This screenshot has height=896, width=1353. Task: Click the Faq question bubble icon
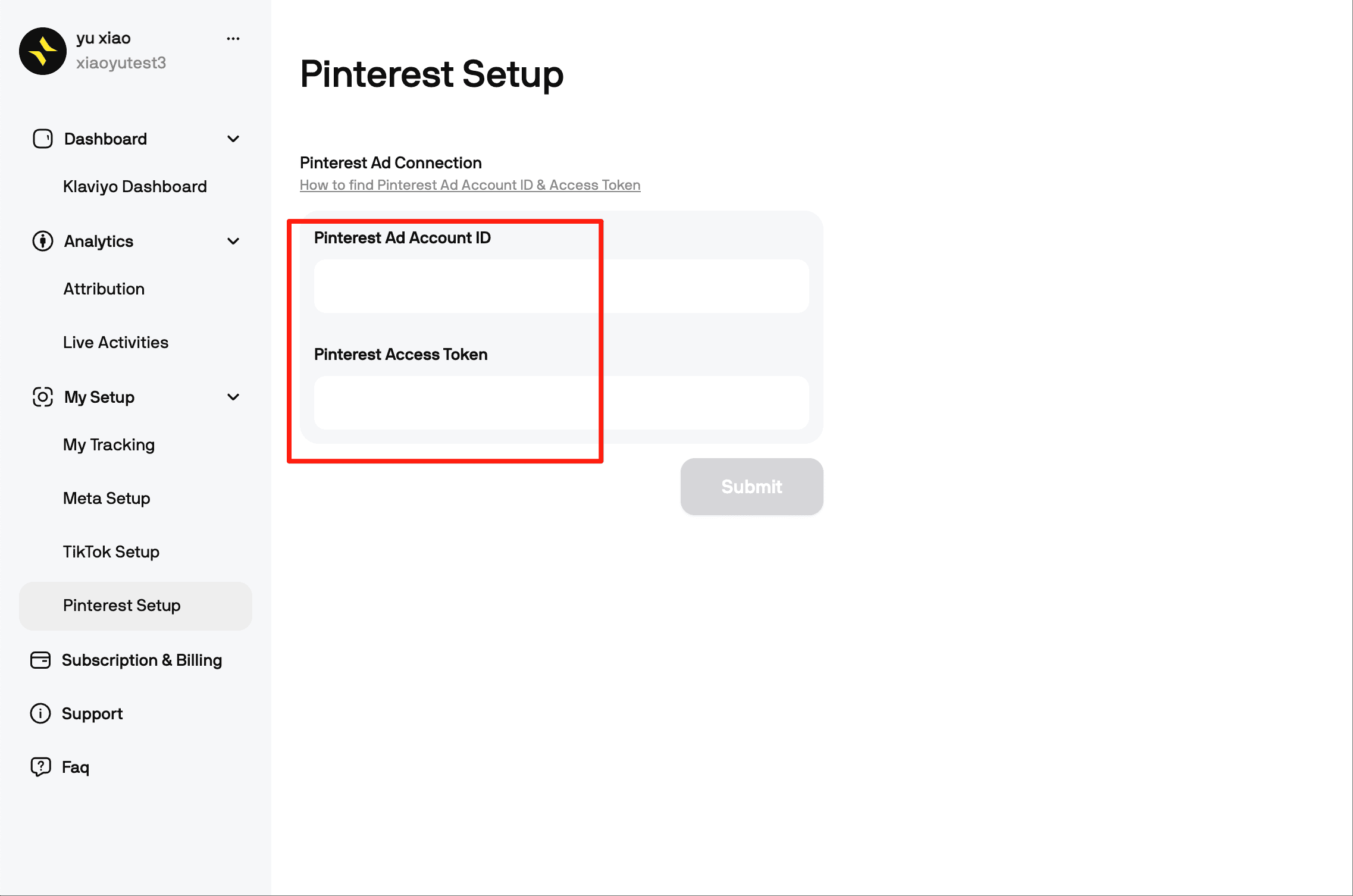39,767
